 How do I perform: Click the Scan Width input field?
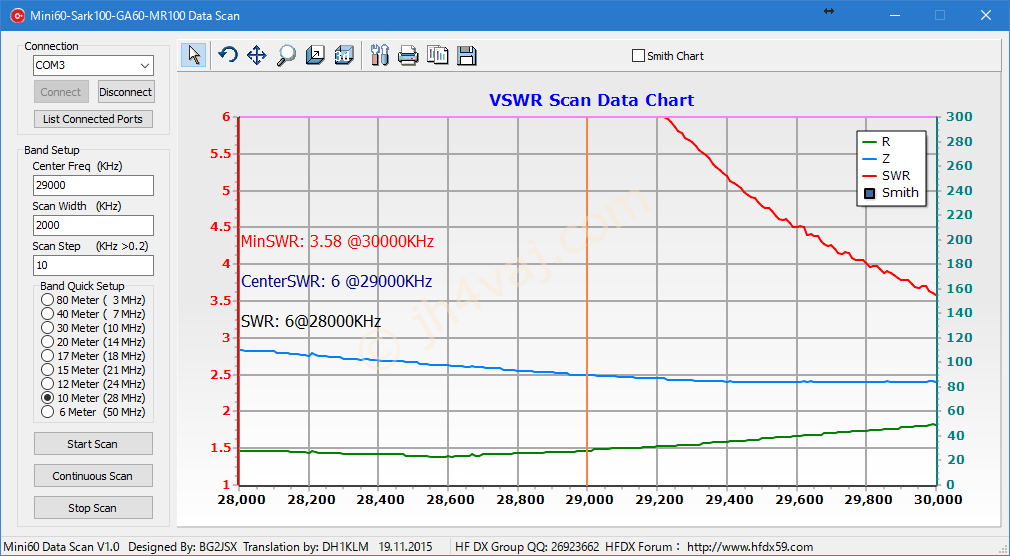click(93, 225)
